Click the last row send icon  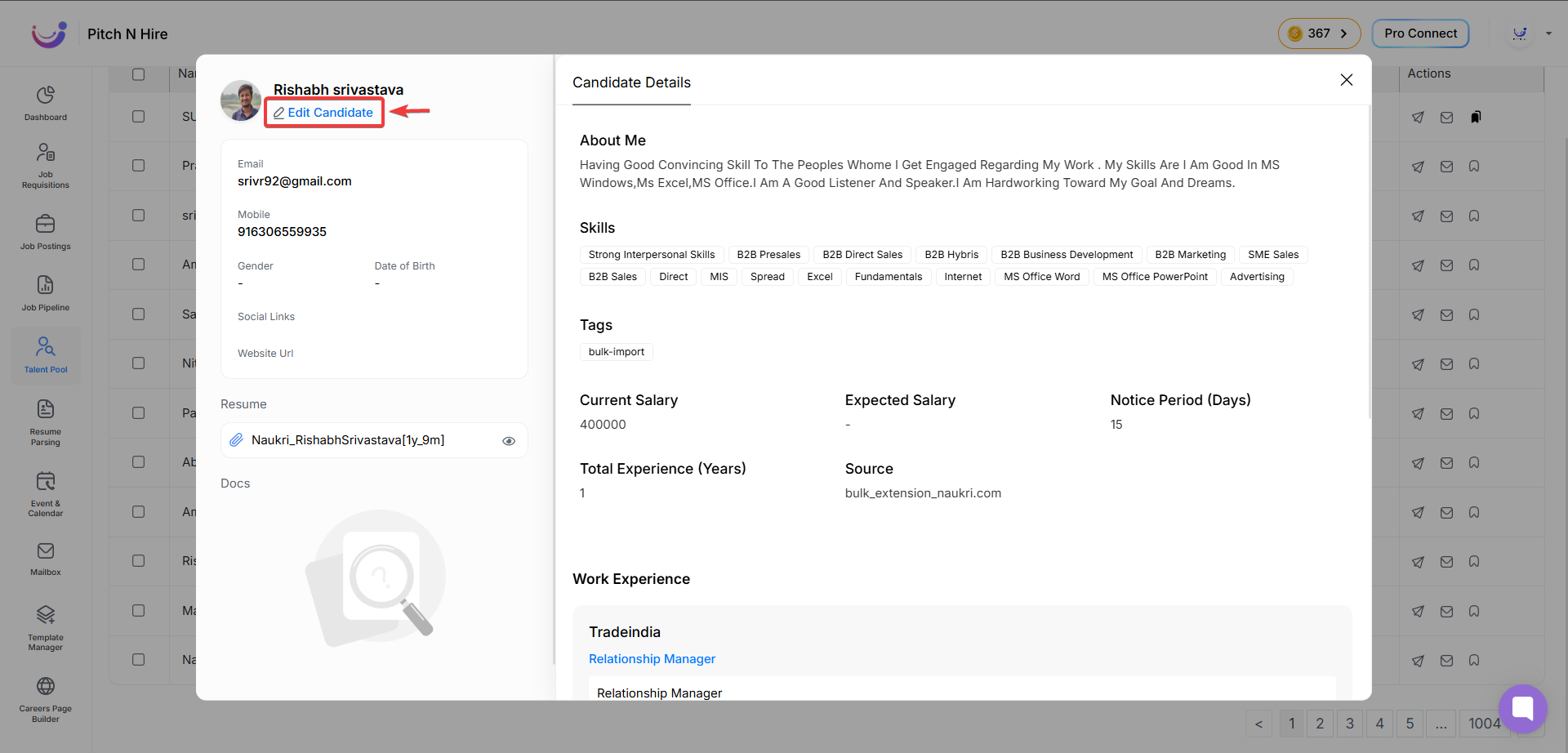point(1418,661)
